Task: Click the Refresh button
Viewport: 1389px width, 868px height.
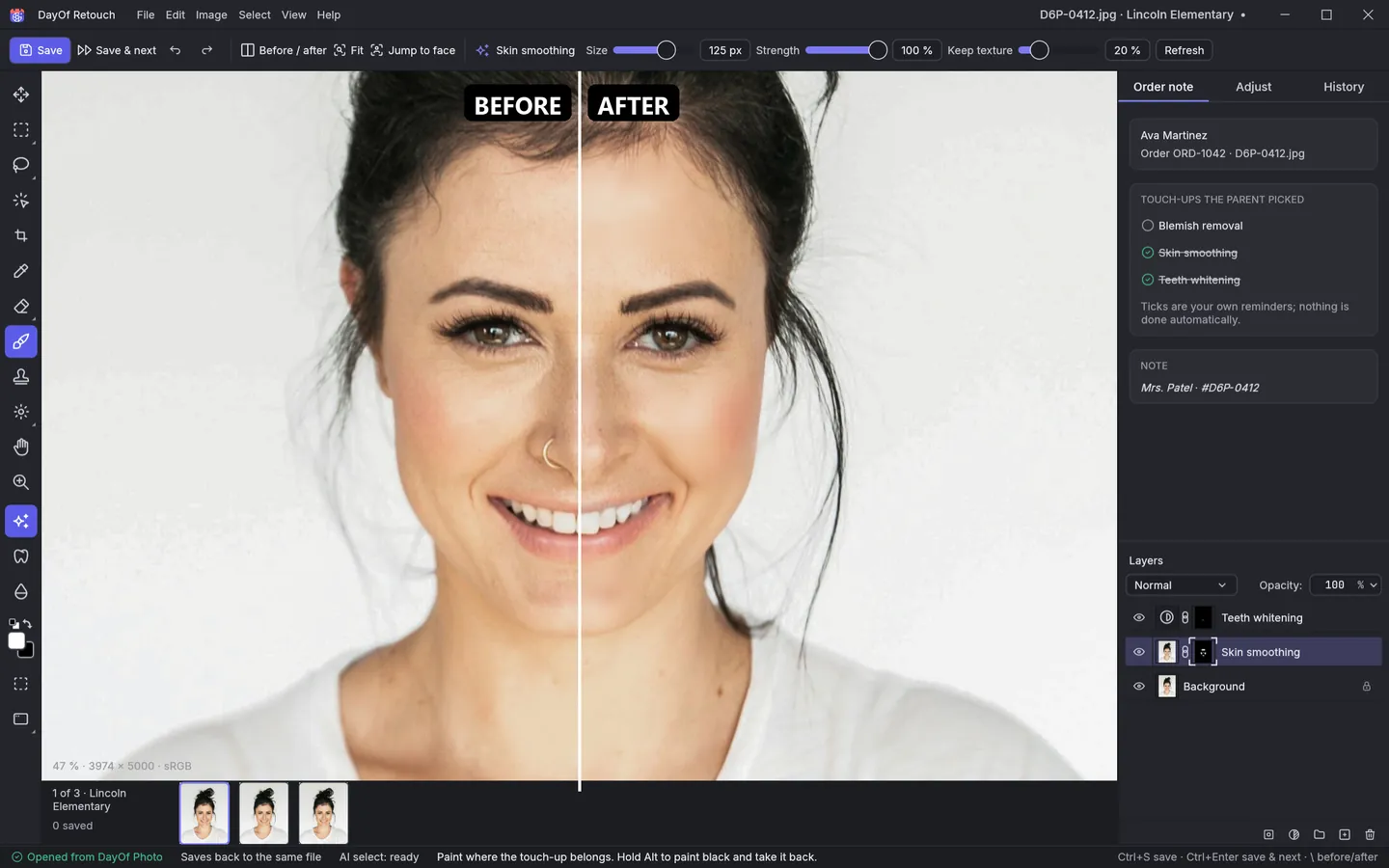Action: coord(1184,50)
